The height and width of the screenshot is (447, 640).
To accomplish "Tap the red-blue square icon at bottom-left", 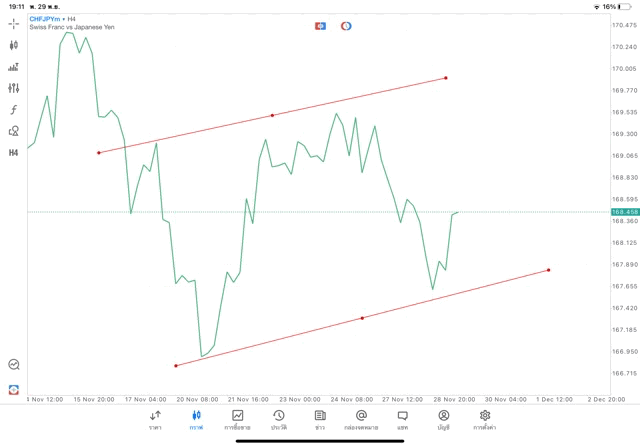I will pos(14,389).
